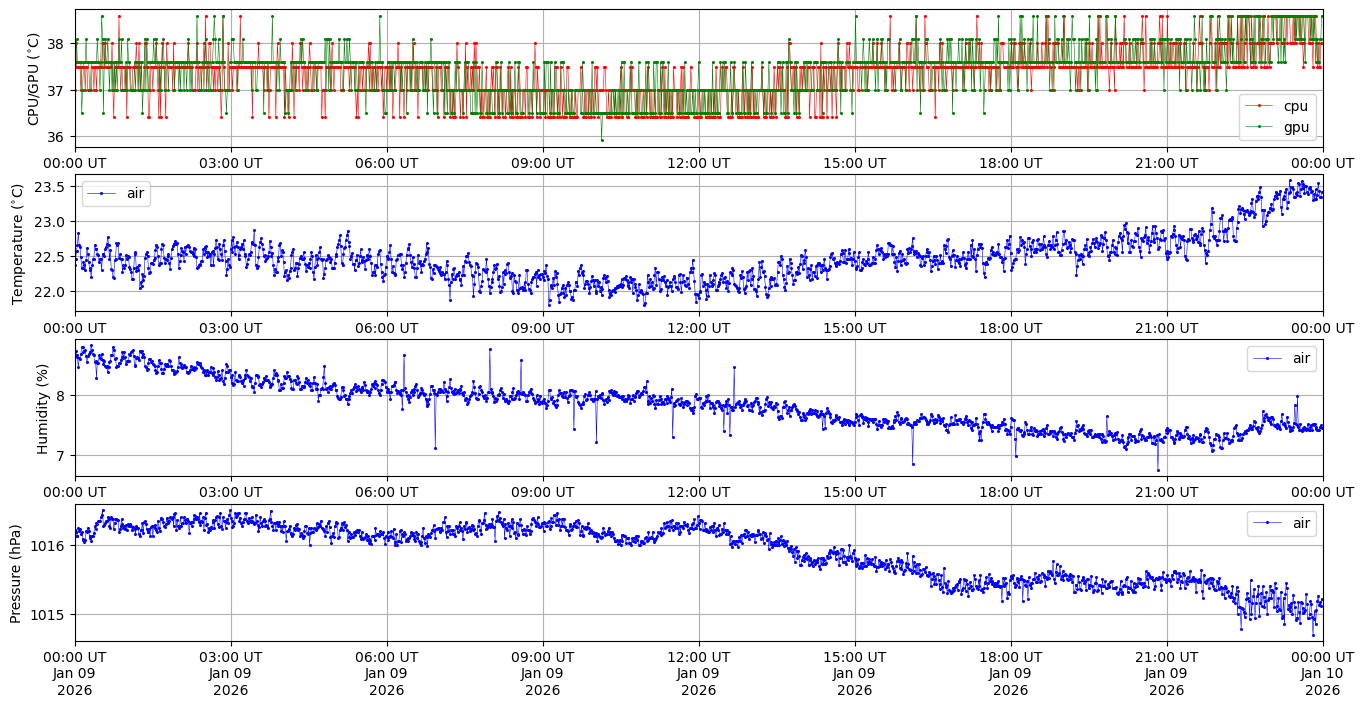
Task: Click the 36 tick on CPU/GPU axis
Action: coord(57,137)
